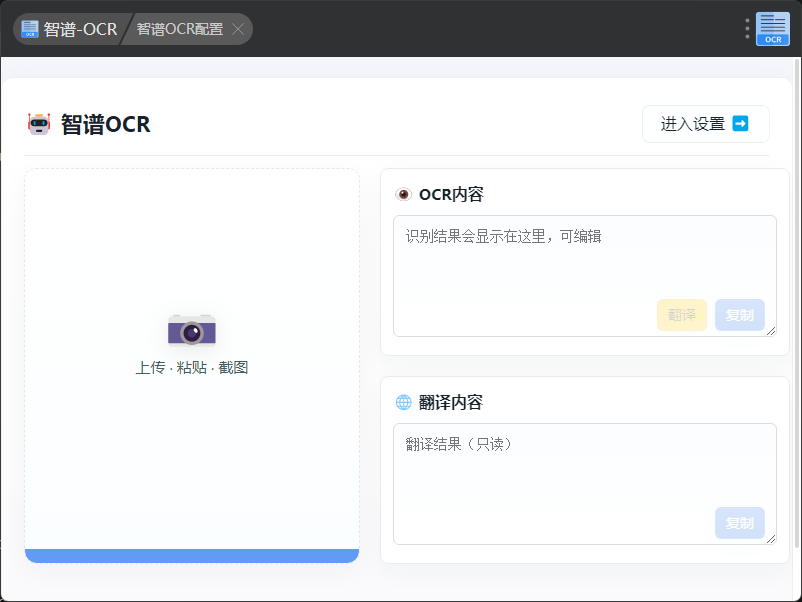Click 复制 button in 翻译内容 panel
802x602 pixels.
click(740, 523)
